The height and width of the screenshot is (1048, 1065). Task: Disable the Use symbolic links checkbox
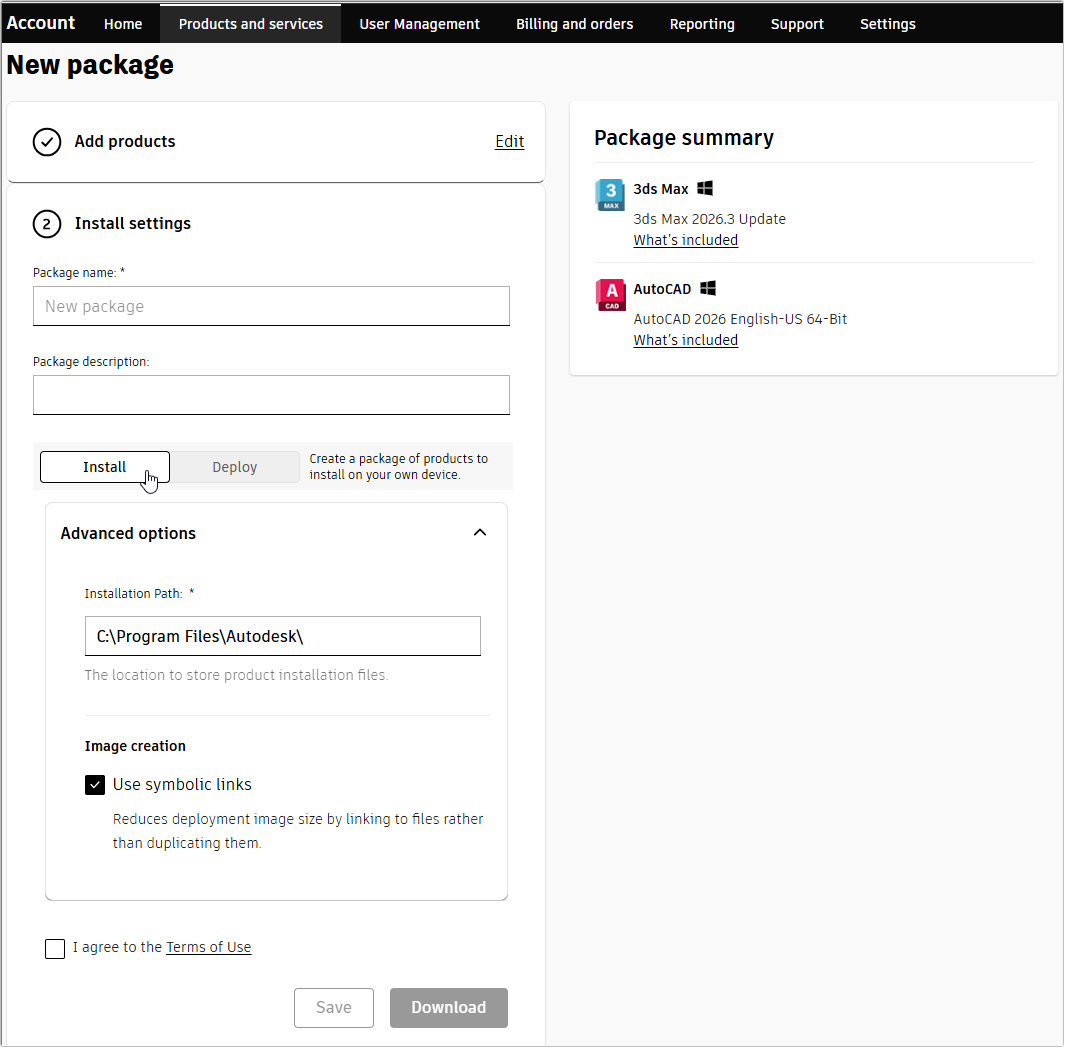pyautogui.click(x=95, y=785)
